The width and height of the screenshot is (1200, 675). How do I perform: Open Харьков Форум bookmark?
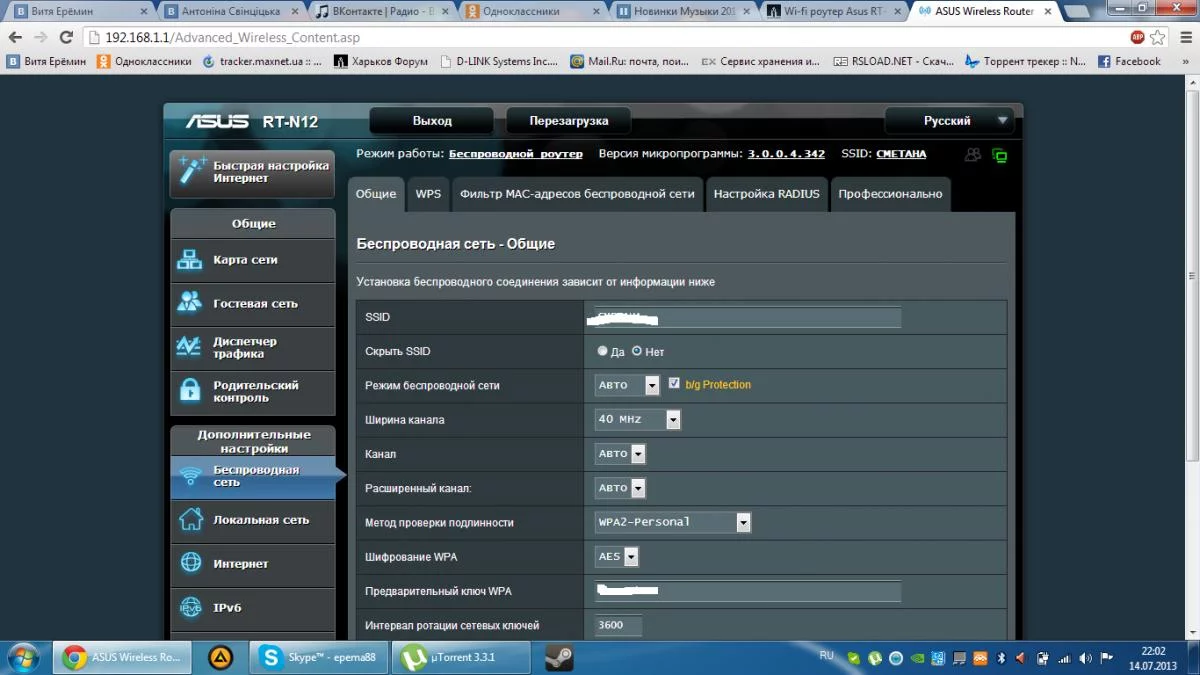click(x=381, y=61)
